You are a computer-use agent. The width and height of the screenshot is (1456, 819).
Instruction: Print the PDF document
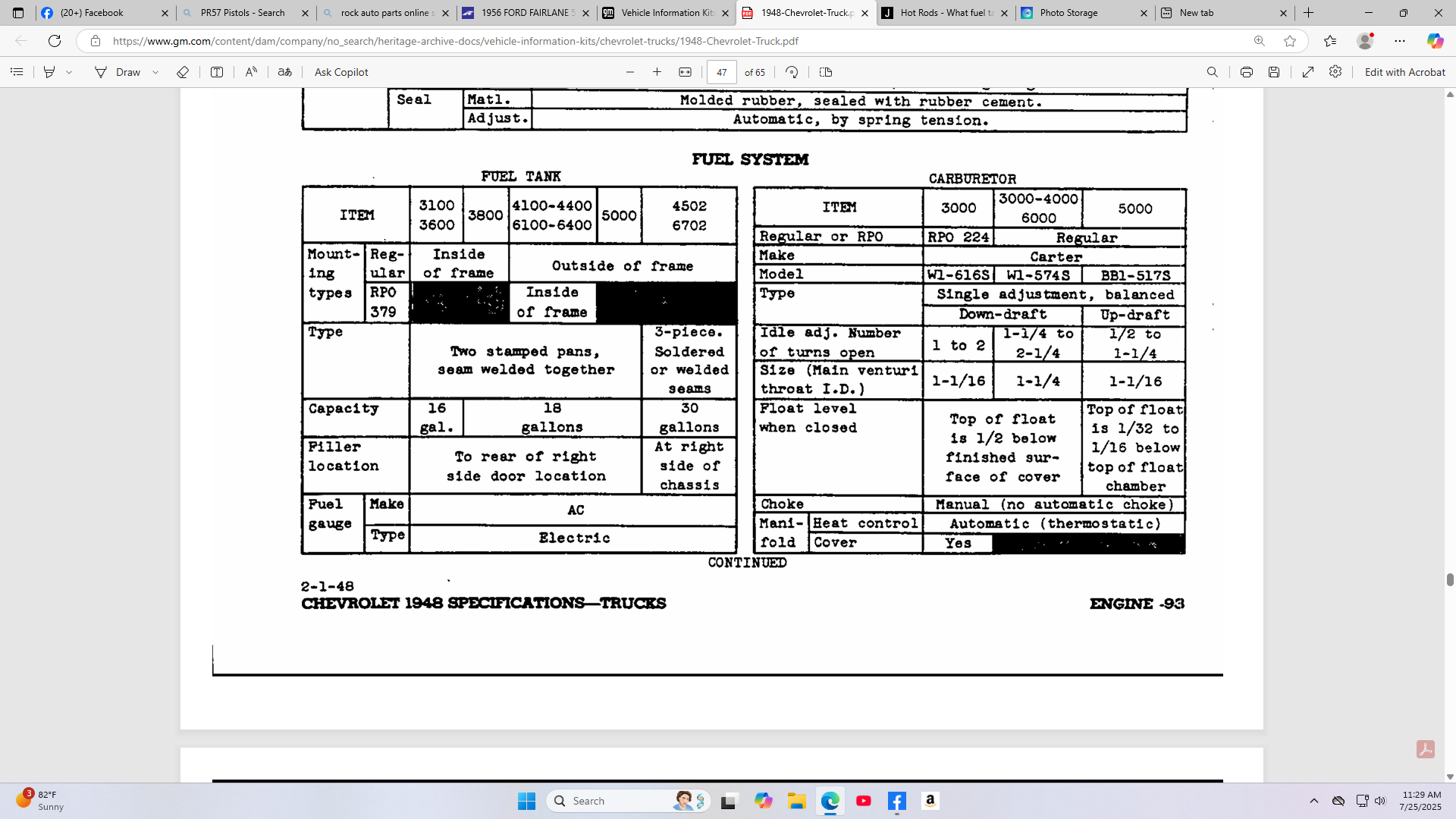[x=1247, y=72]
